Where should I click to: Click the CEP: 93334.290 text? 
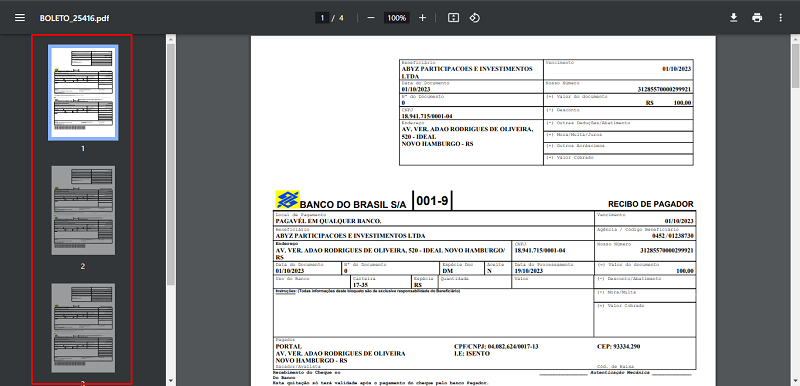[618, 347]
